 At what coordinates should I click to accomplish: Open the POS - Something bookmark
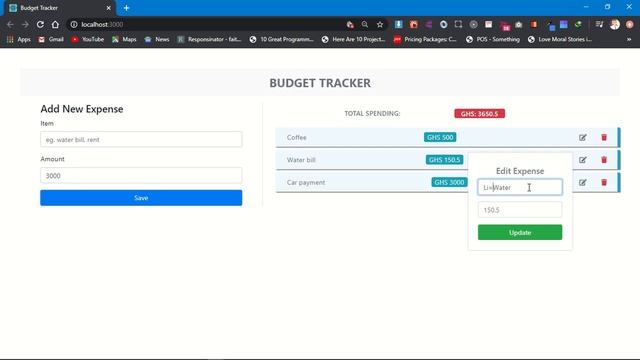pyautogui.click(x=493, y=39)
